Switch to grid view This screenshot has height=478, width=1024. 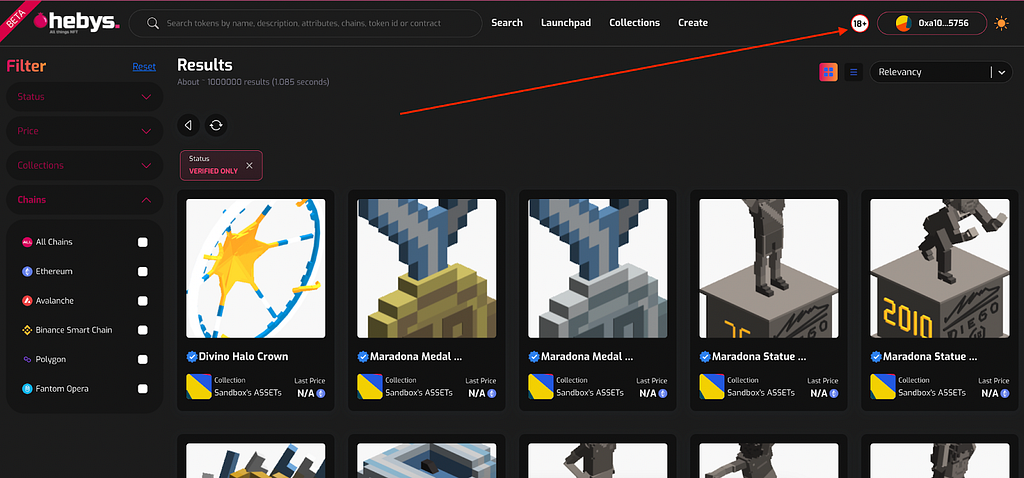click(829, 72)
